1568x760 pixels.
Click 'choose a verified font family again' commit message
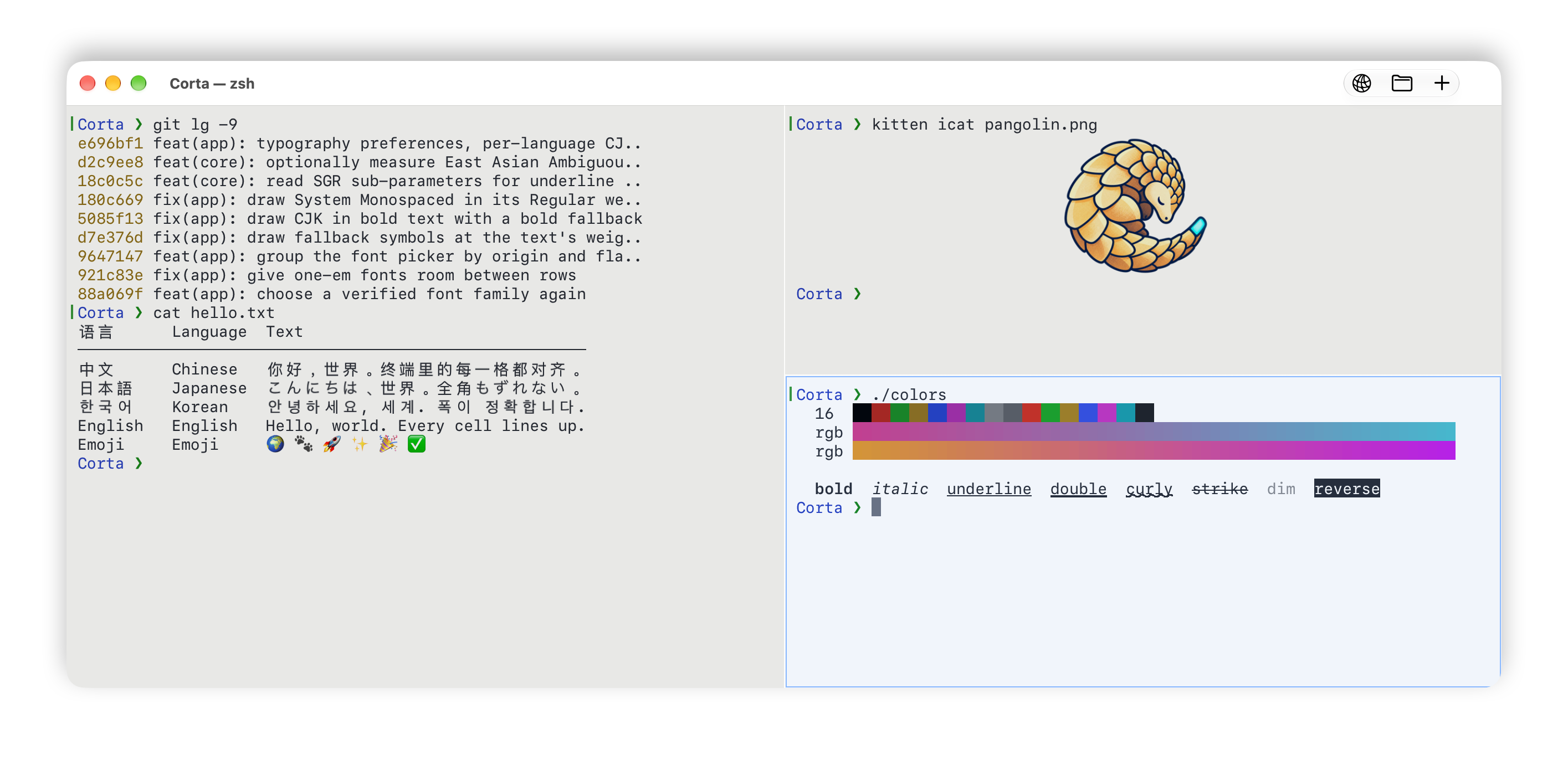tap(421, 294)
